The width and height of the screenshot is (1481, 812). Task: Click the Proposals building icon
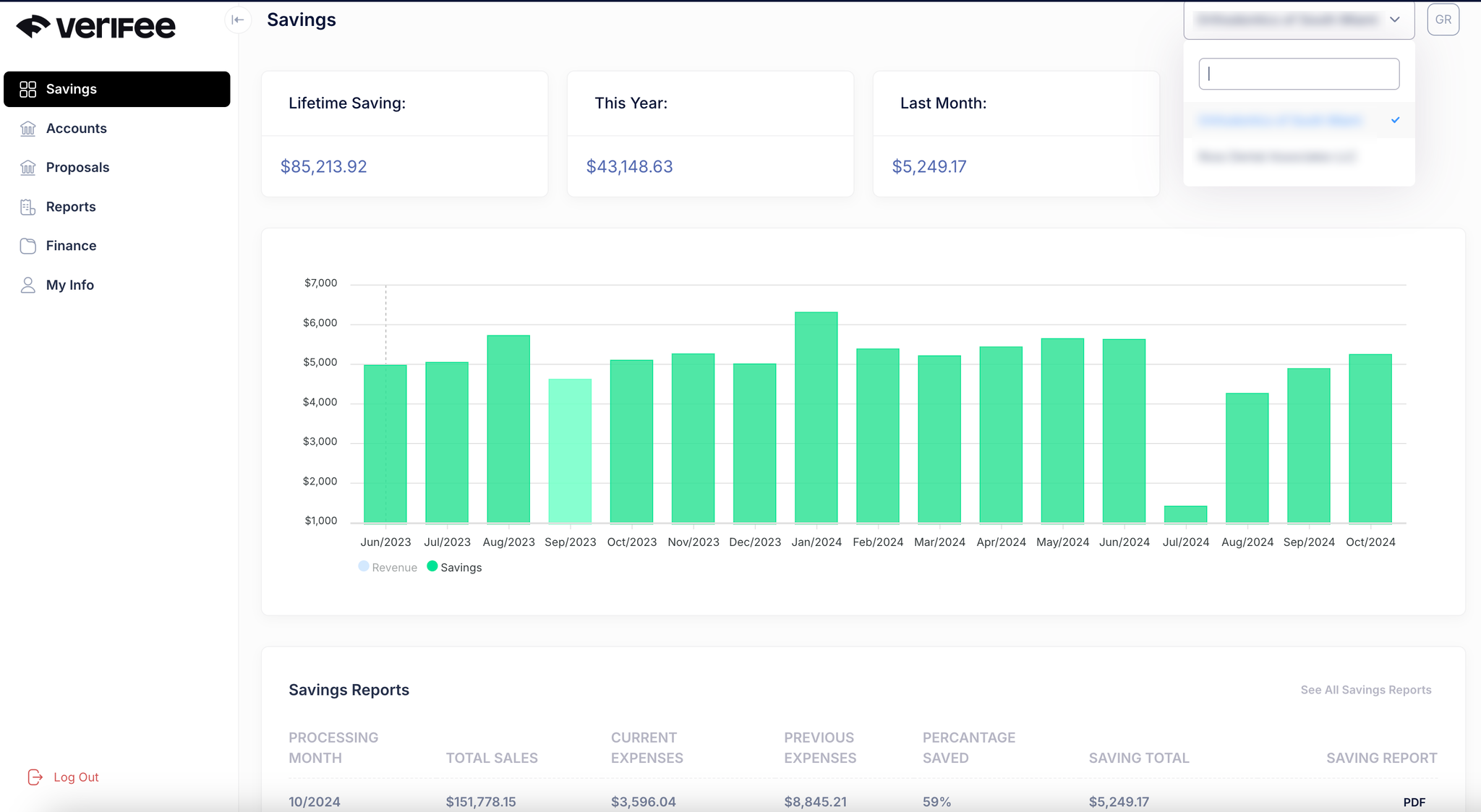click(x=27, y=168)
